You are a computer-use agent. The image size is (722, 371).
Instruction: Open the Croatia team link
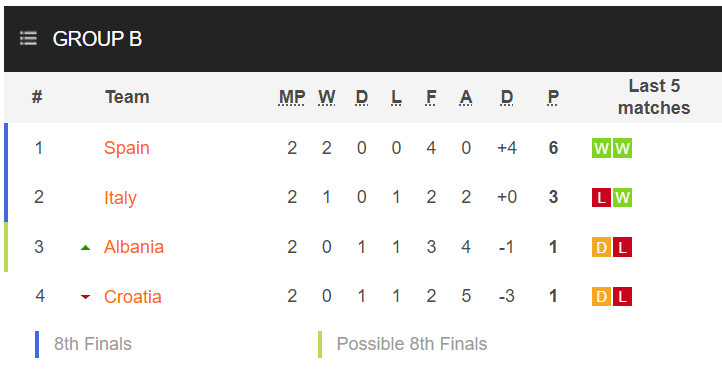133,296
